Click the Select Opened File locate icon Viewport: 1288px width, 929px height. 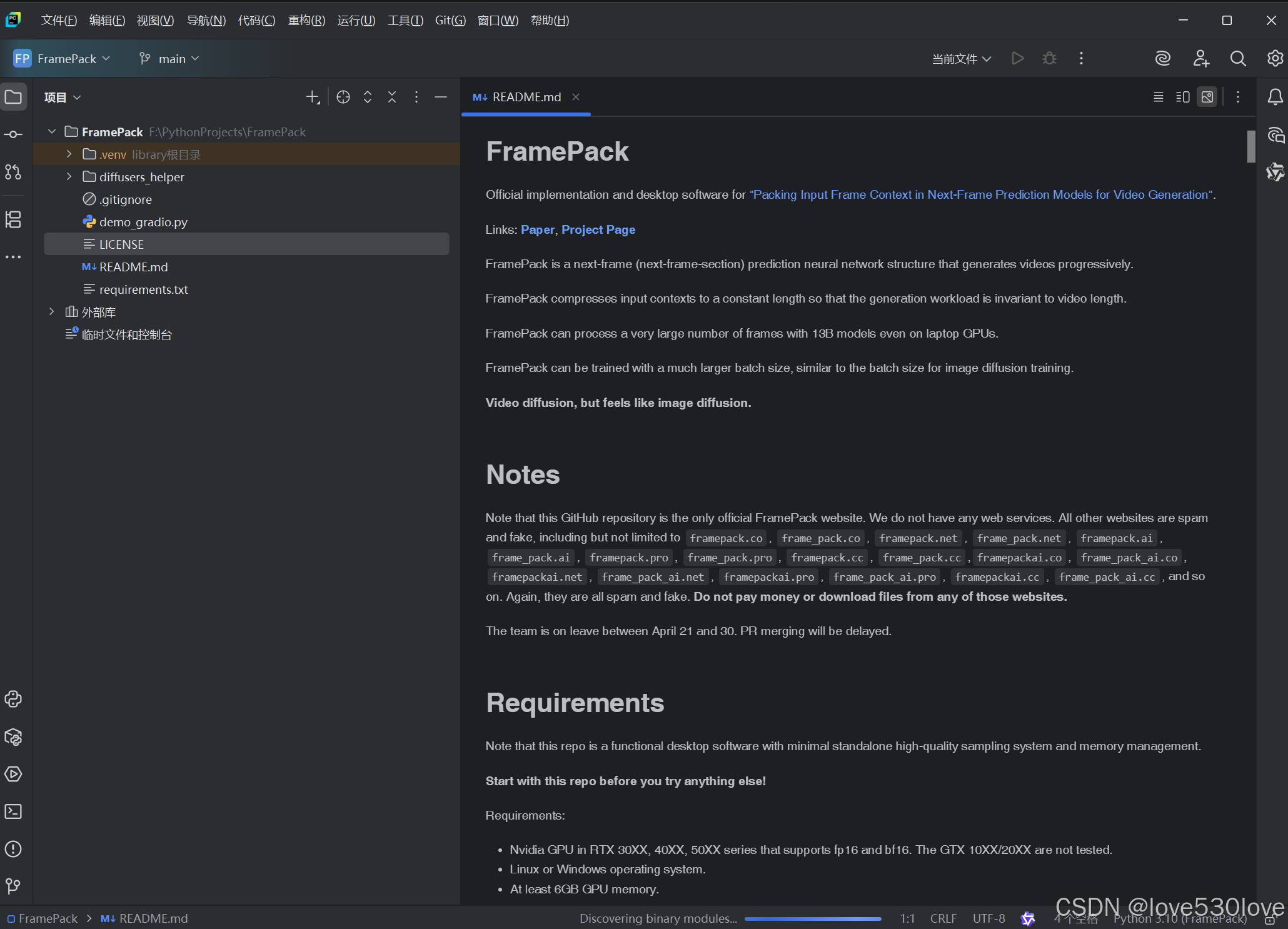click(343, 97)
